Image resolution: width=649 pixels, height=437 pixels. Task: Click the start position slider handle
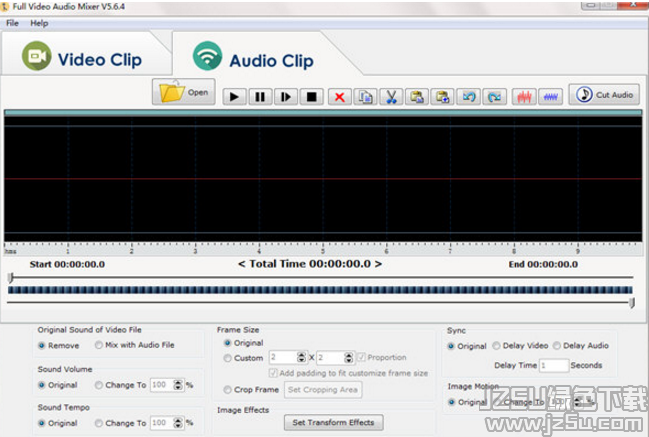[x=11, y=278]
